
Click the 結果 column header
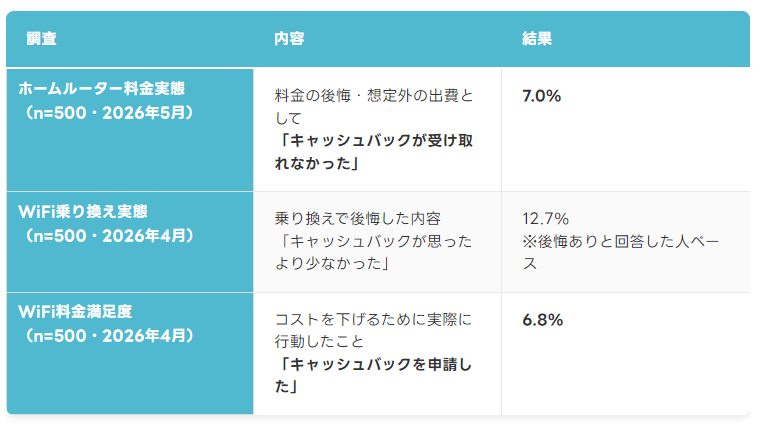point(537,38)
